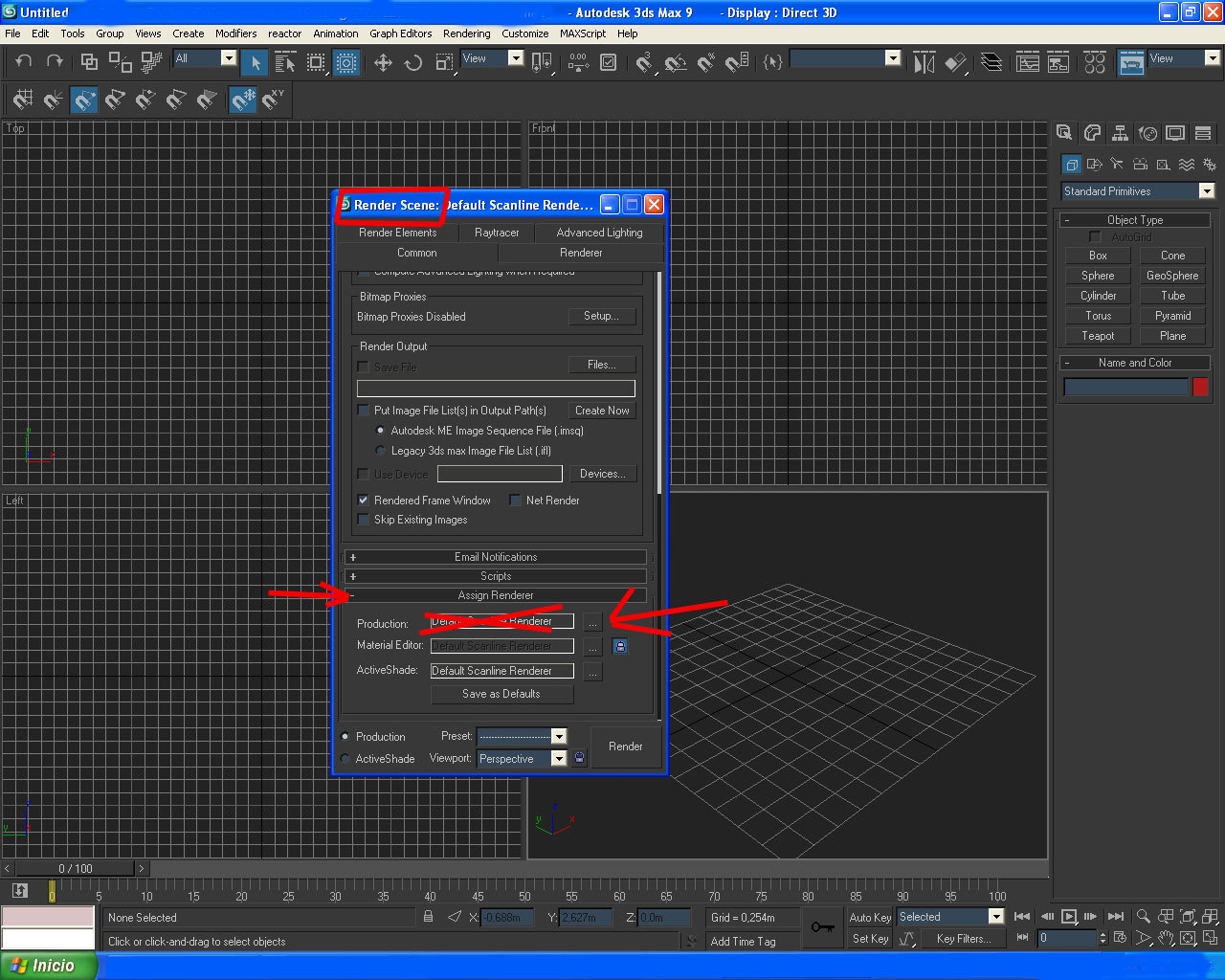Toggle the Material Editor renderer lock

620,647
